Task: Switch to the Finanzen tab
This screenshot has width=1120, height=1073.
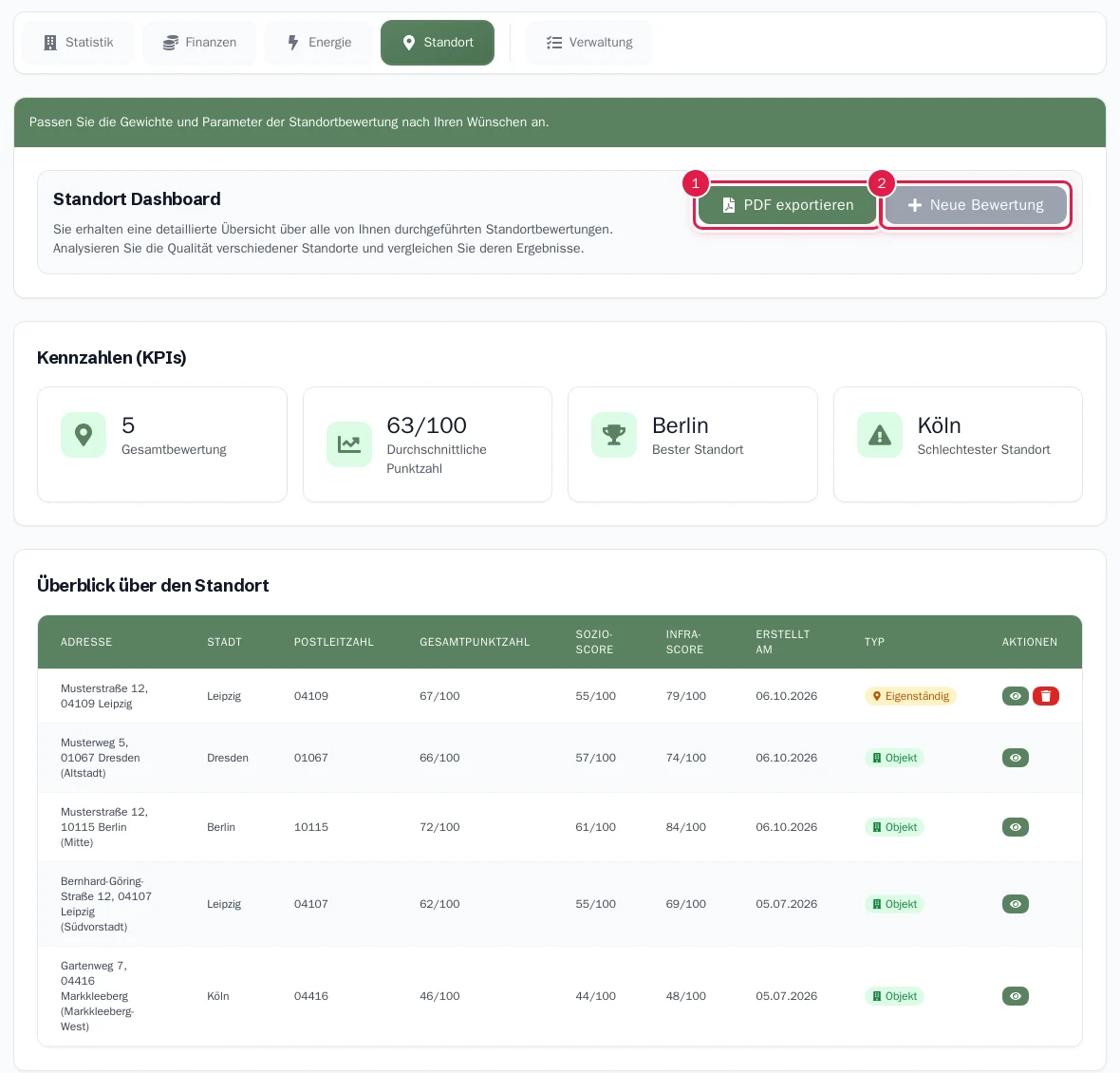Action: pos(200,42)
